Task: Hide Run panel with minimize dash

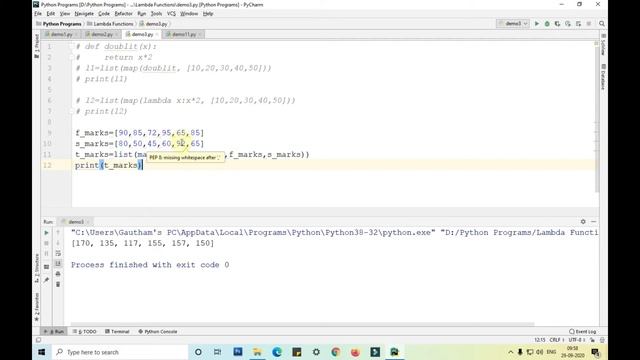Action: pyautogui.click(x=593, y=222)
